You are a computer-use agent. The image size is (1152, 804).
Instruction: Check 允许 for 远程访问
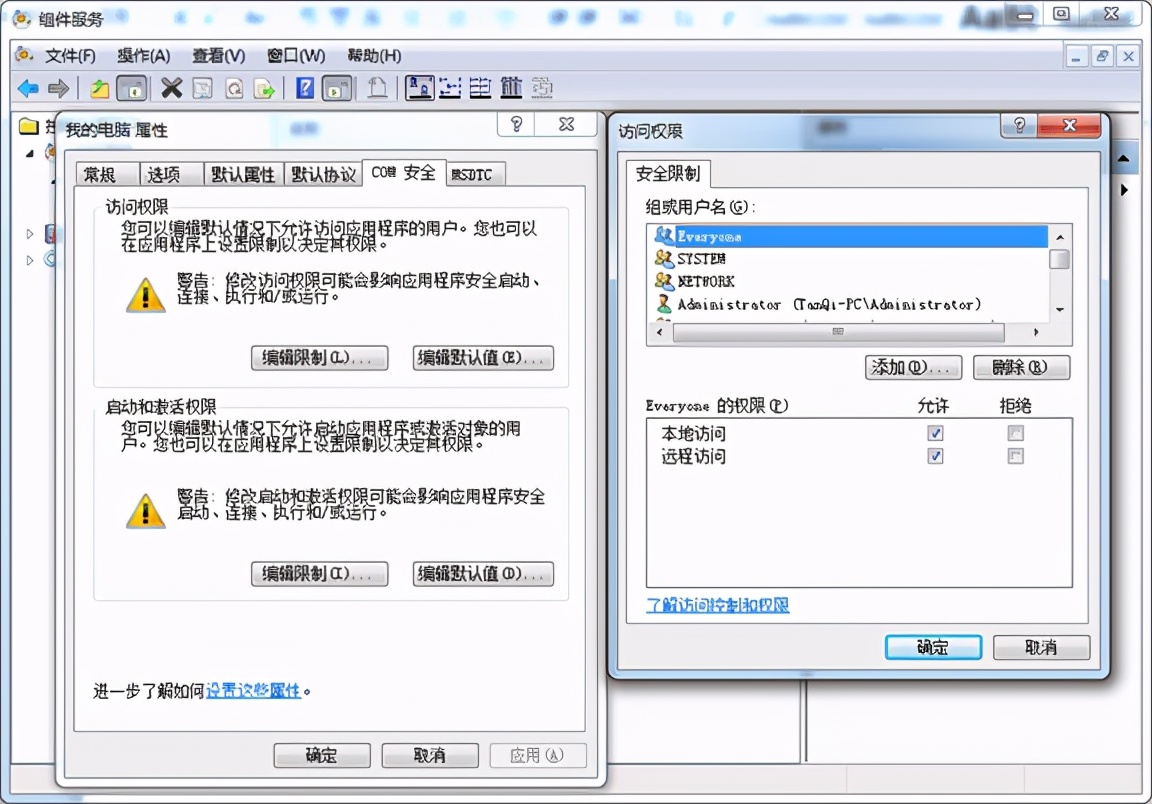935,456
